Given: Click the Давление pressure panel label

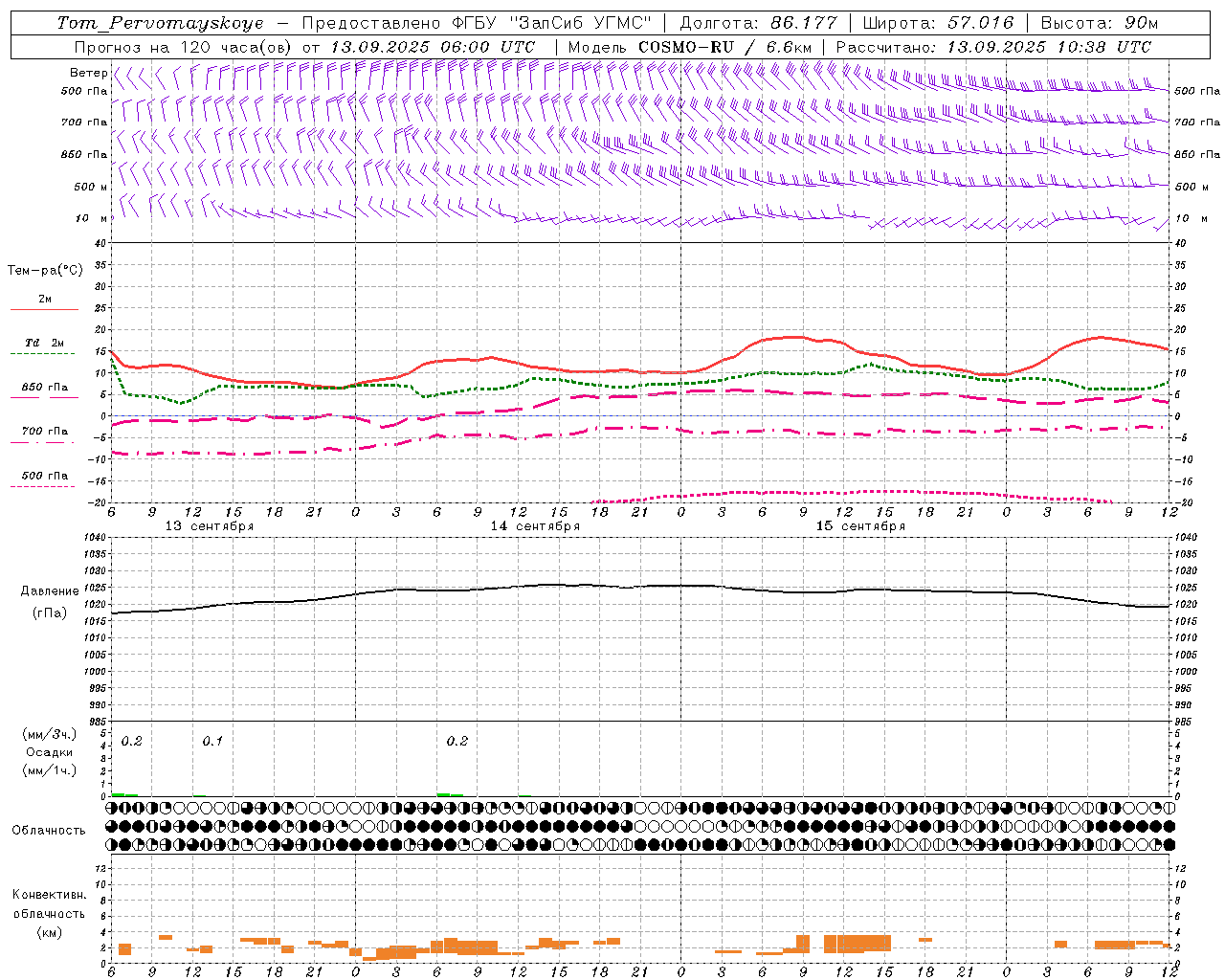Looking at the screenshot, I should coord(49,591).
